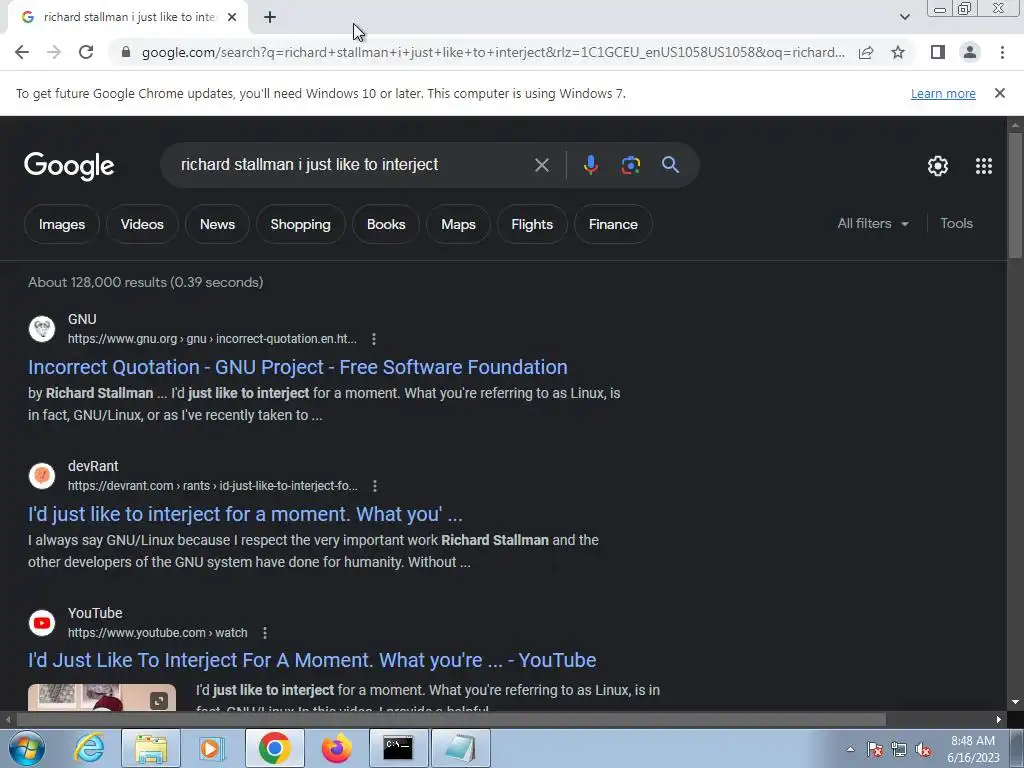Switch to Maps results
Viewport: 1024px width, 768px height.
[458, 224]
